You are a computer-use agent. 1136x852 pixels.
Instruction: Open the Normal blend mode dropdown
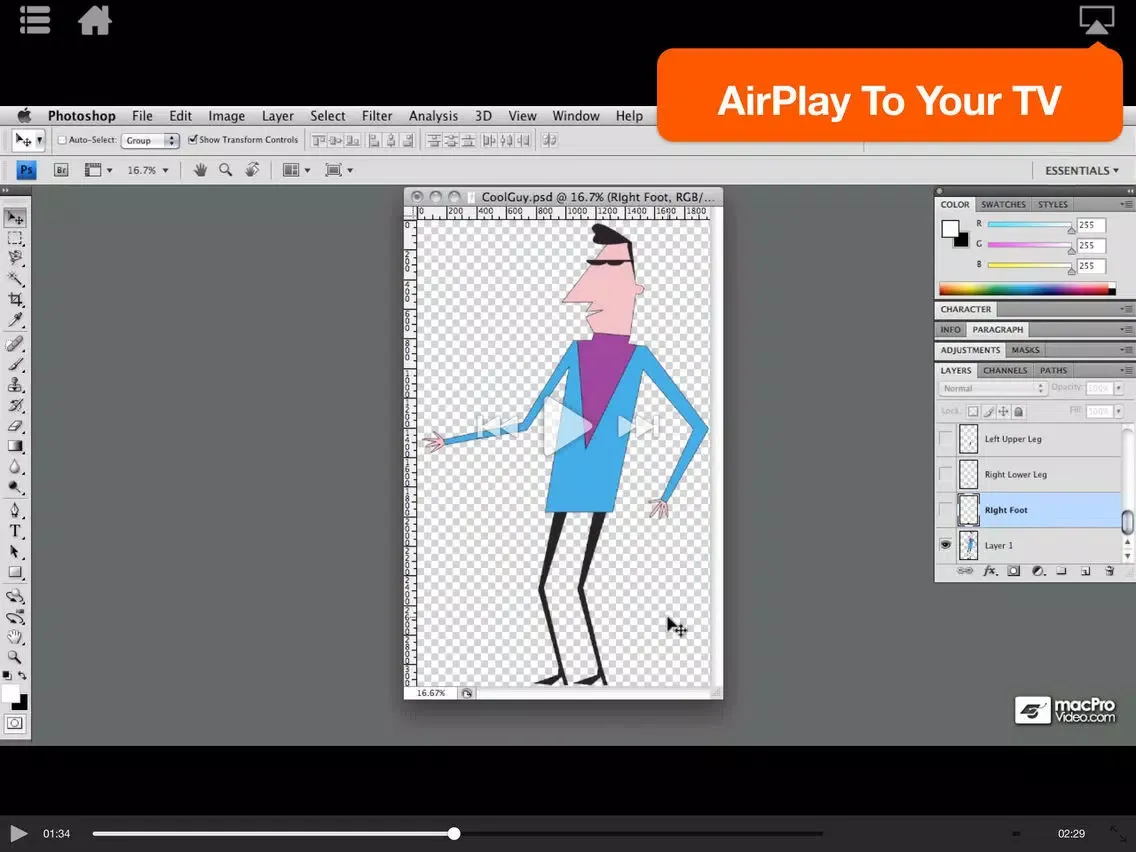tap(992, 388)
